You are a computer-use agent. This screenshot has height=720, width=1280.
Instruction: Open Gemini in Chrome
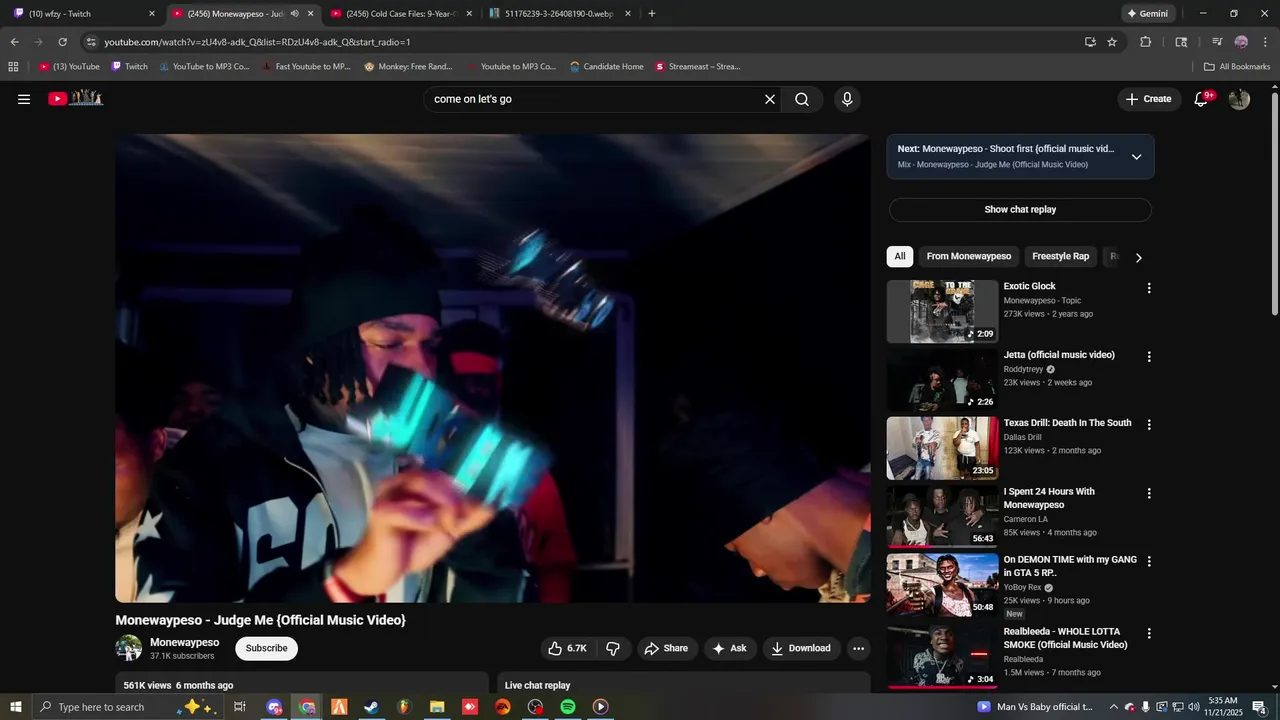click(1147, 14)
